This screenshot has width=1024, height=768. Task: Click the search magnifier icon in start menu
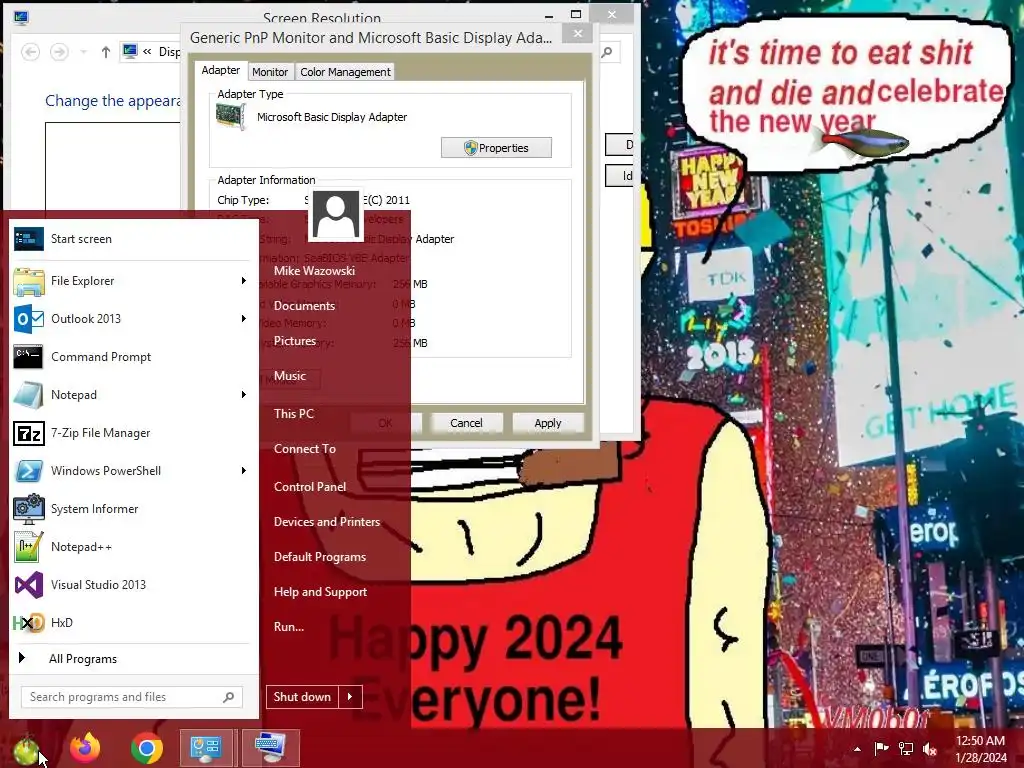229,697
